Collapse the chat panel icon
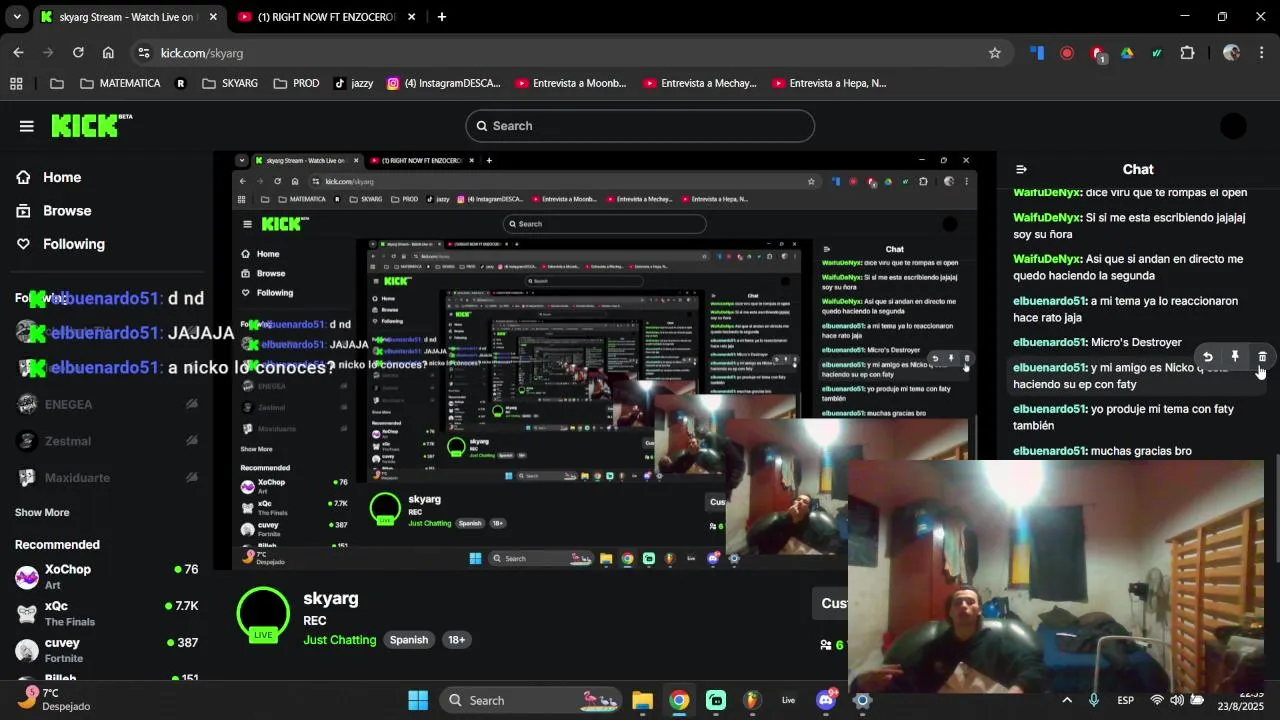 [1021, 170]
